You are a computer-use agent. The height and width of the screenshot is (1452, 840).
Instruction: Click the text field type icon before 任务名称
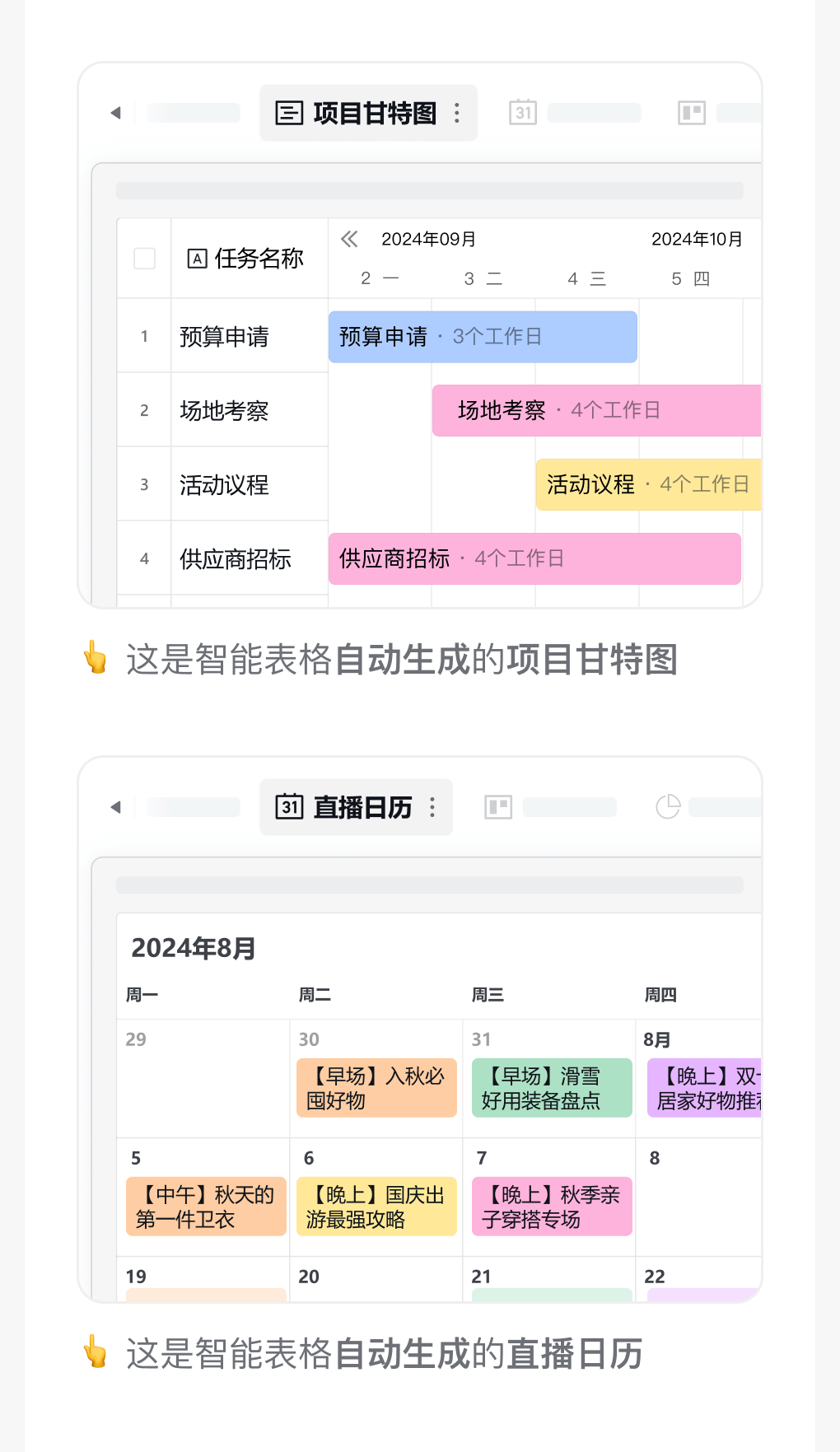pyautogui.click(x=197, y=259)
